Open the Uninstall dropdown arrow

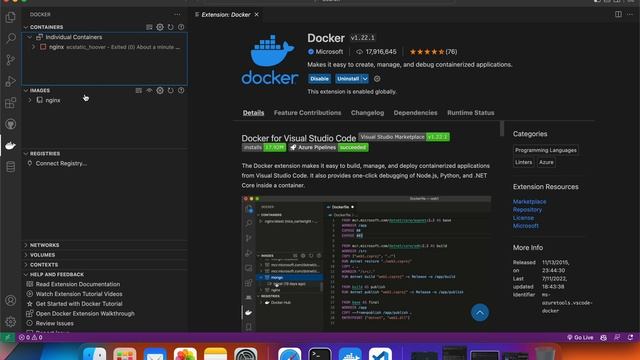coord(365,79)
